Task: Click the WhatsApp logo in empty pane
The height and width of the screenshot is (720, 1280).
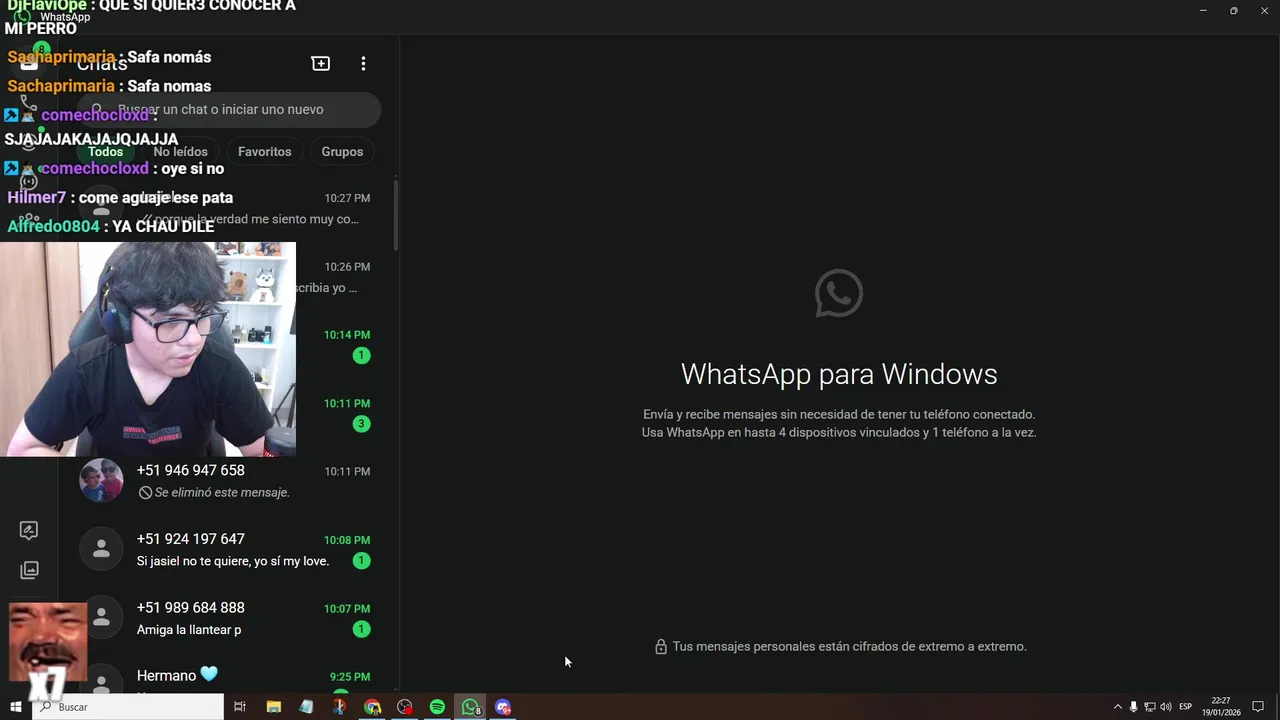Action: click(x=839, y=293)
